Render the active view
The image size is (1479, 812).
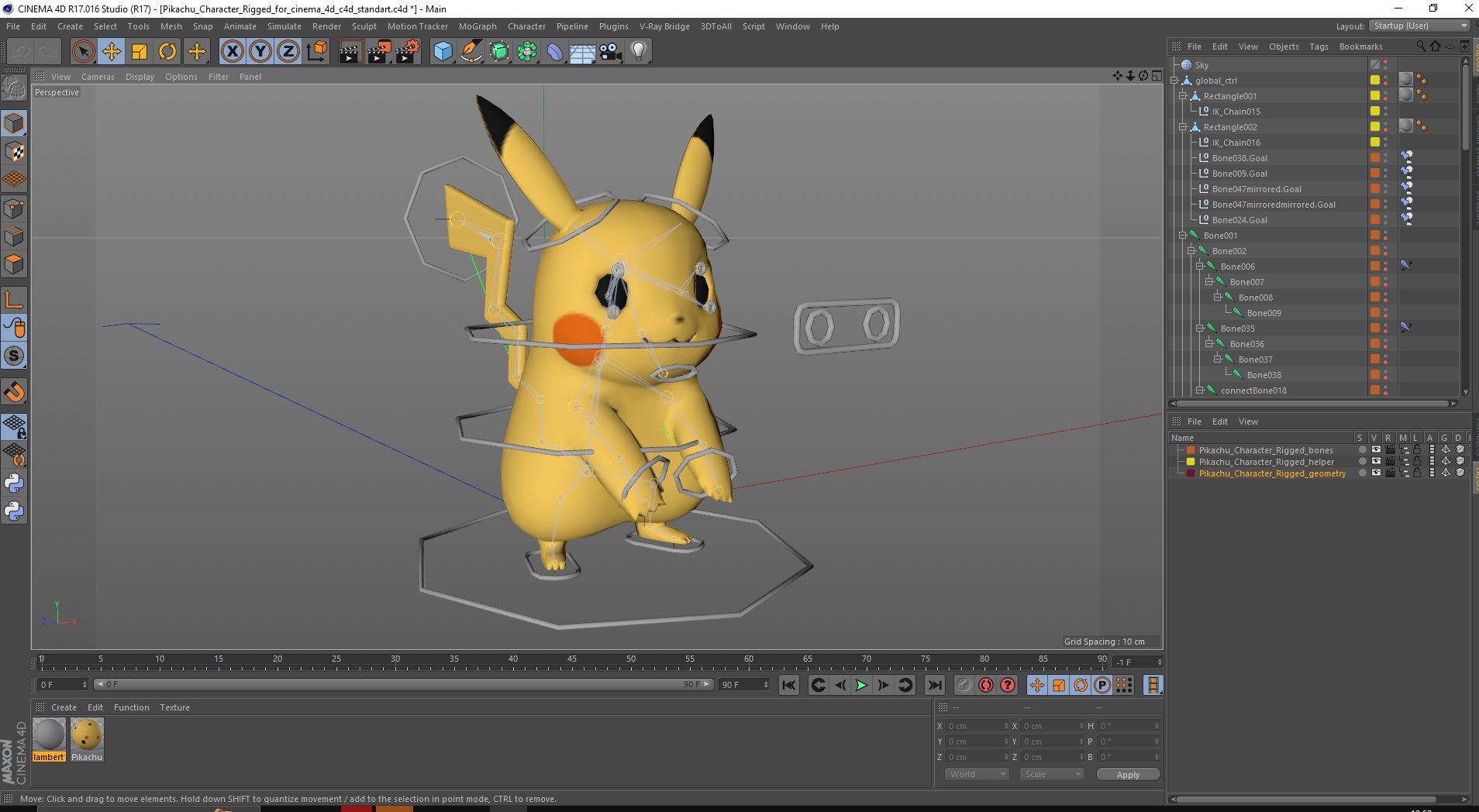(350, 52)
